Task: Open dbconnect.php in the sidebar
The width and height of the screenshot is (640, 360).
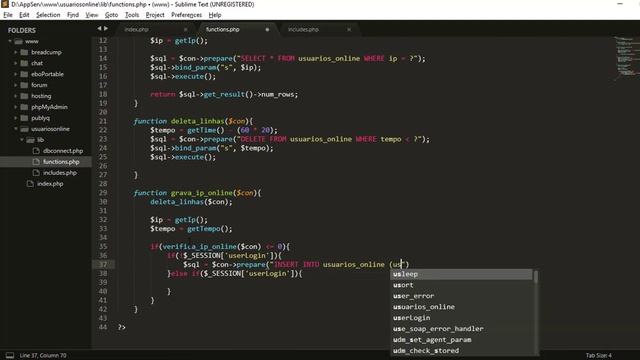Action: click(x=63, y=151)
